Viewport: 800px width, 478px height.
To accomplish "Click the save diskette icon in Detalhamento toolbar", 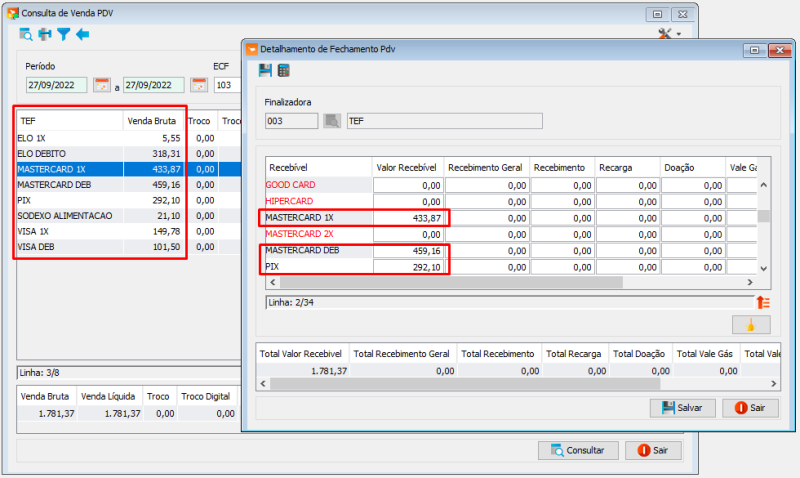I will pos(265,70).
